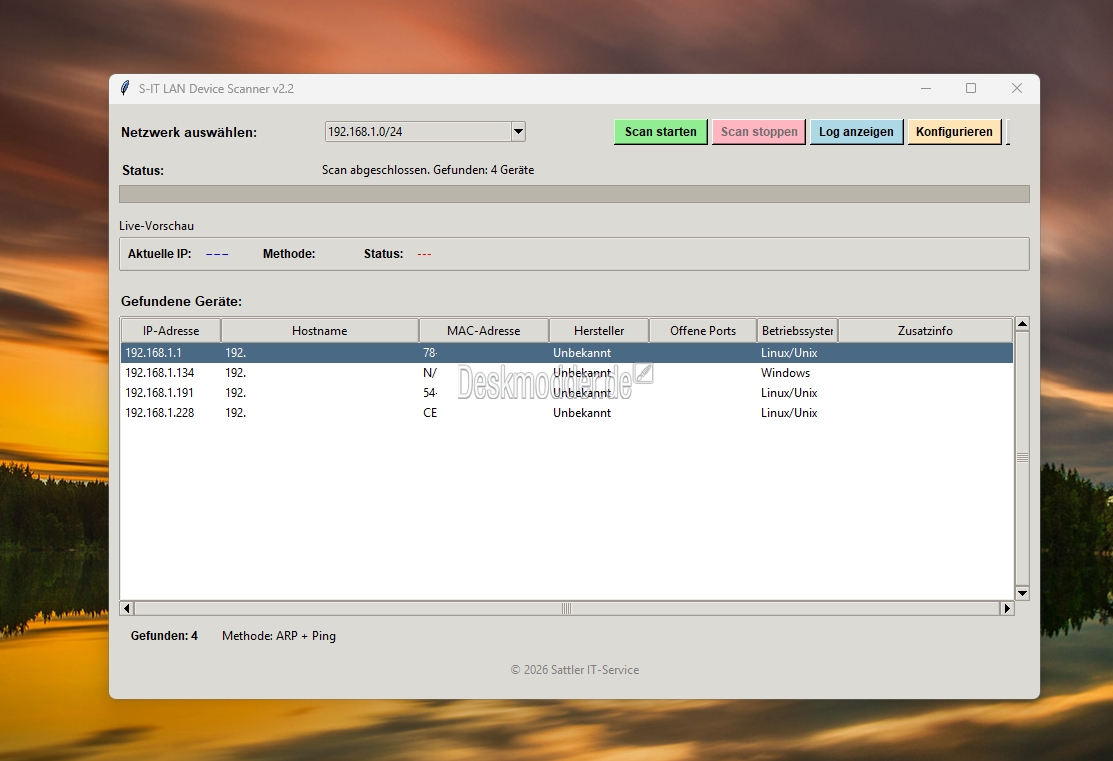Screen dimensions: 1113x761
Task: Click the horizontal scrollbar right arrow
Action: 1007,608
